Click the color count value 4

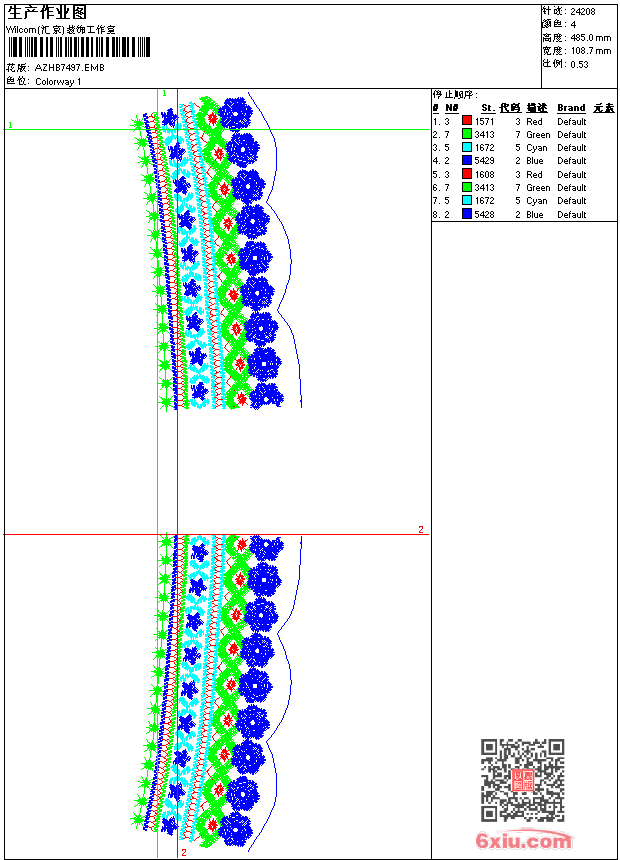coord(573,25)
